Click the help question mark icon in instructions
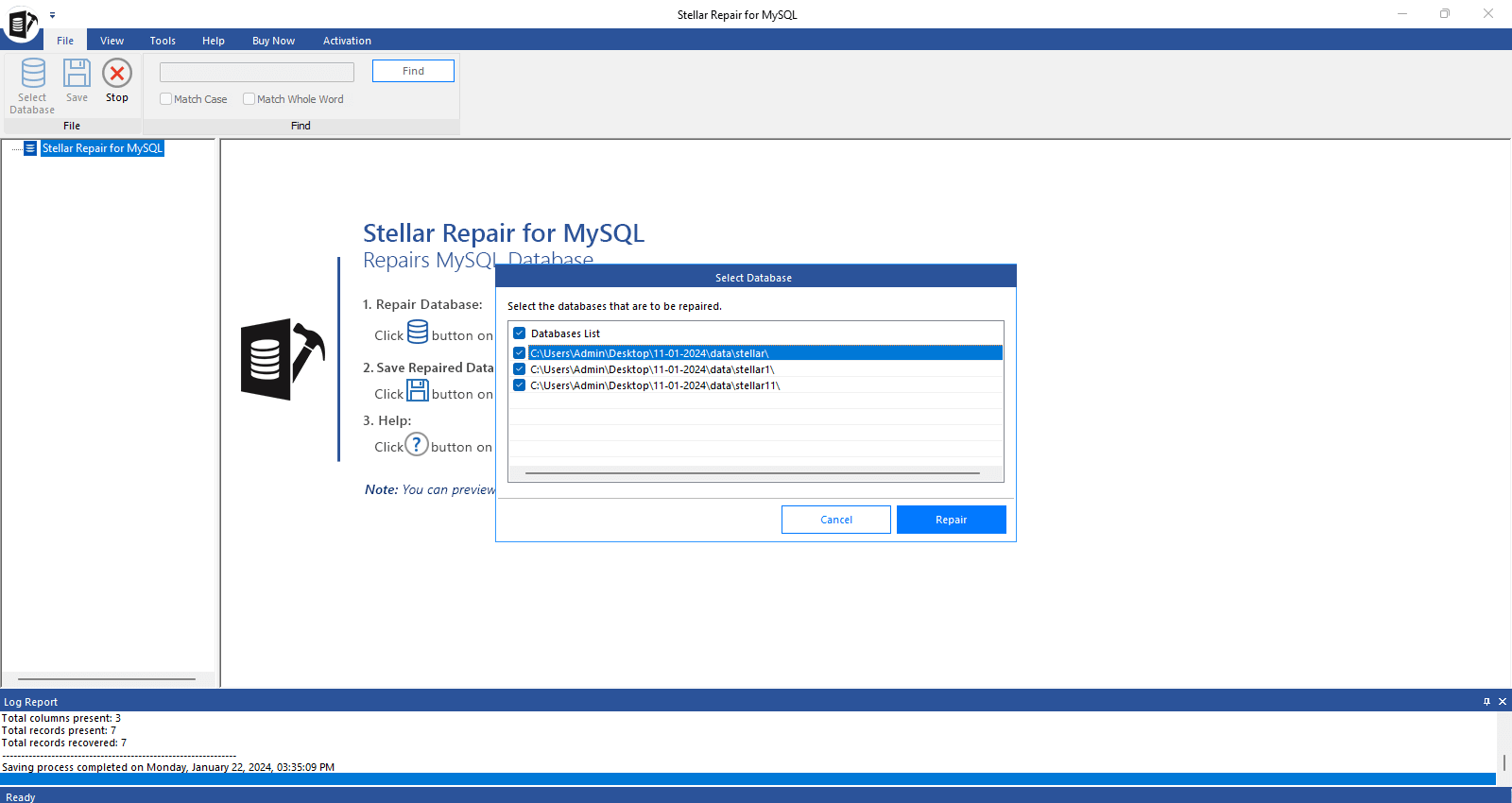Viewport: 1512px width, 803px height. (x=417, y=444)
